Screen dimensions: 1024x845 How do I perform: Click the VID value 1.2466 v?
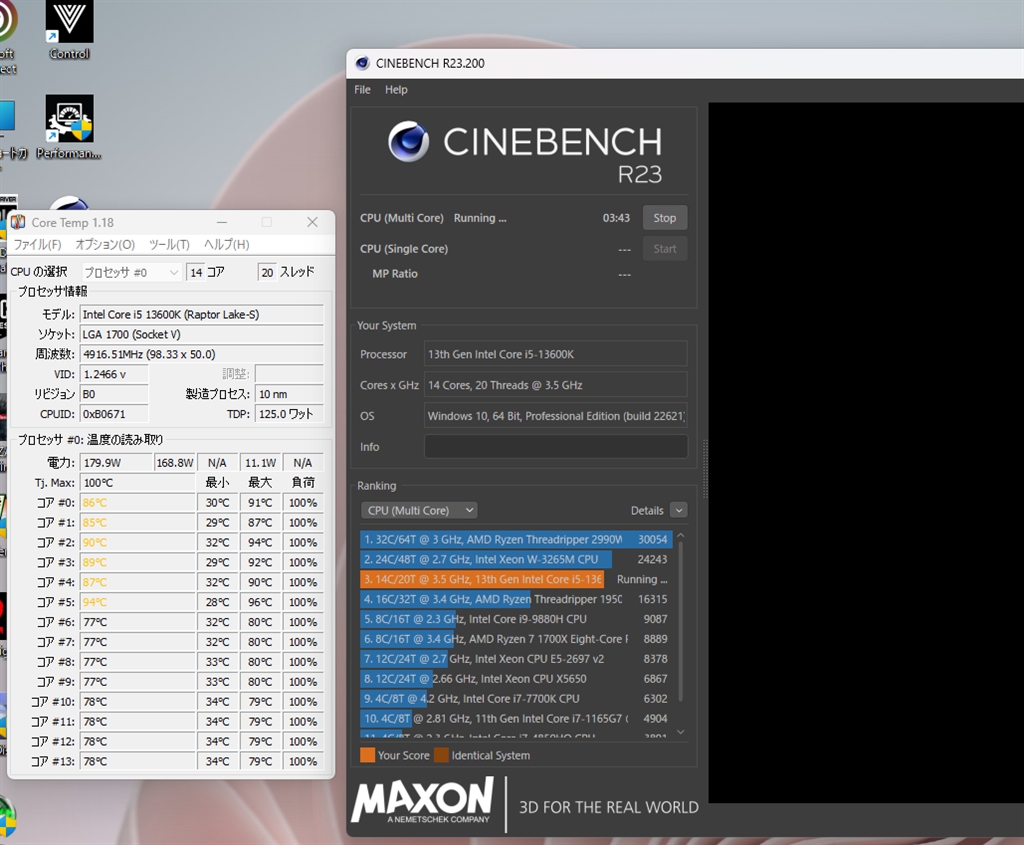pyautogui.click(x=114, y=374)
